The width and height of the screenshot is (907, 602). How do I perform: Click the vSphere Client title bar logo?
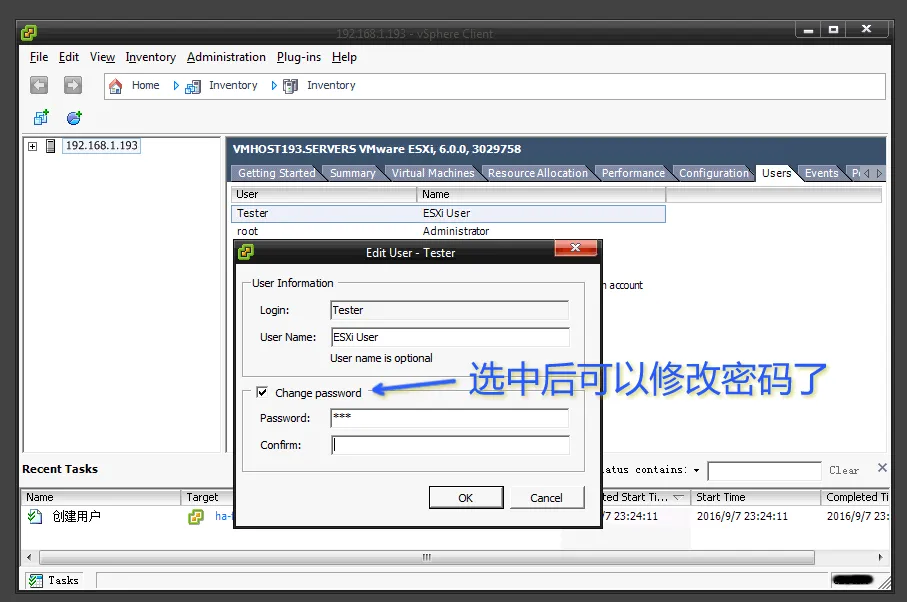29,33
